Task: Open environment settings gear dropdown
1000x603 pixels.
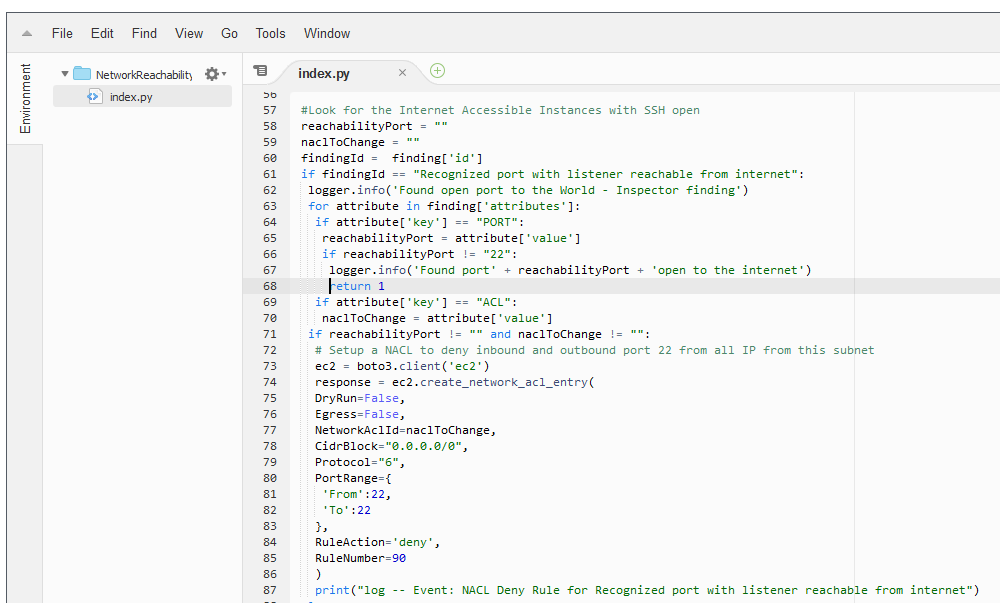Action: 215,74
